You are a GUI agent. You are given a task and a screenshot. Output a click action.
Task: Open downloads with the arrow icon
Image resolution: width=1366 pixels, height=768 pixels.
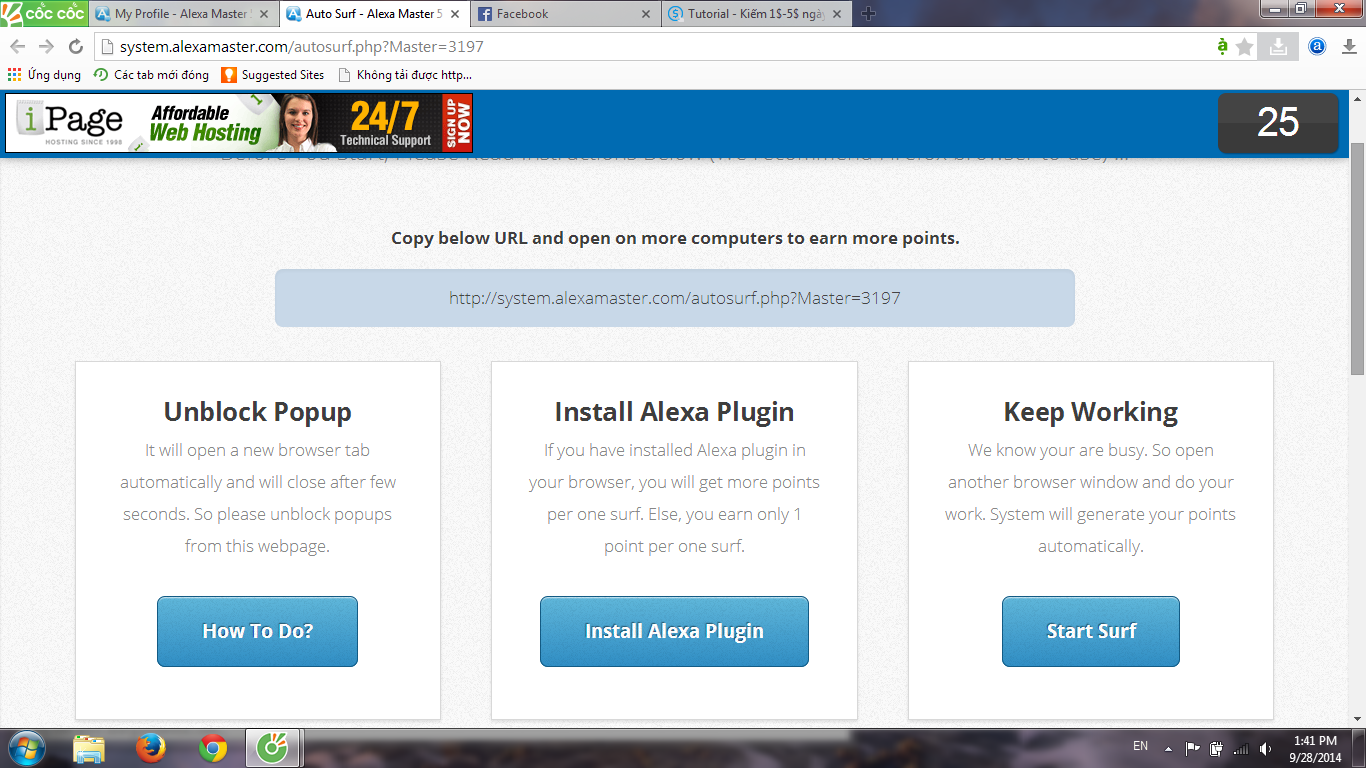1347,47
